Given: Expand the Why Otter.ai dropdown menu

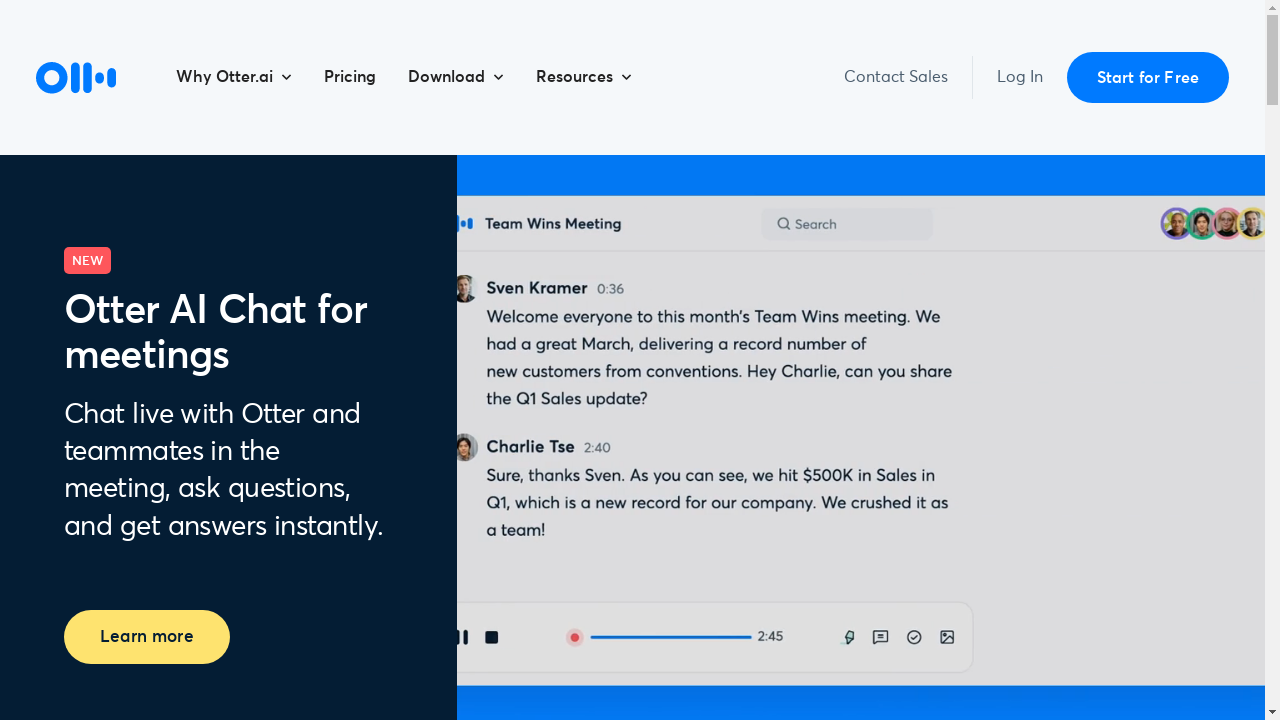Looking at the screenshot, I should click(234, 77).
